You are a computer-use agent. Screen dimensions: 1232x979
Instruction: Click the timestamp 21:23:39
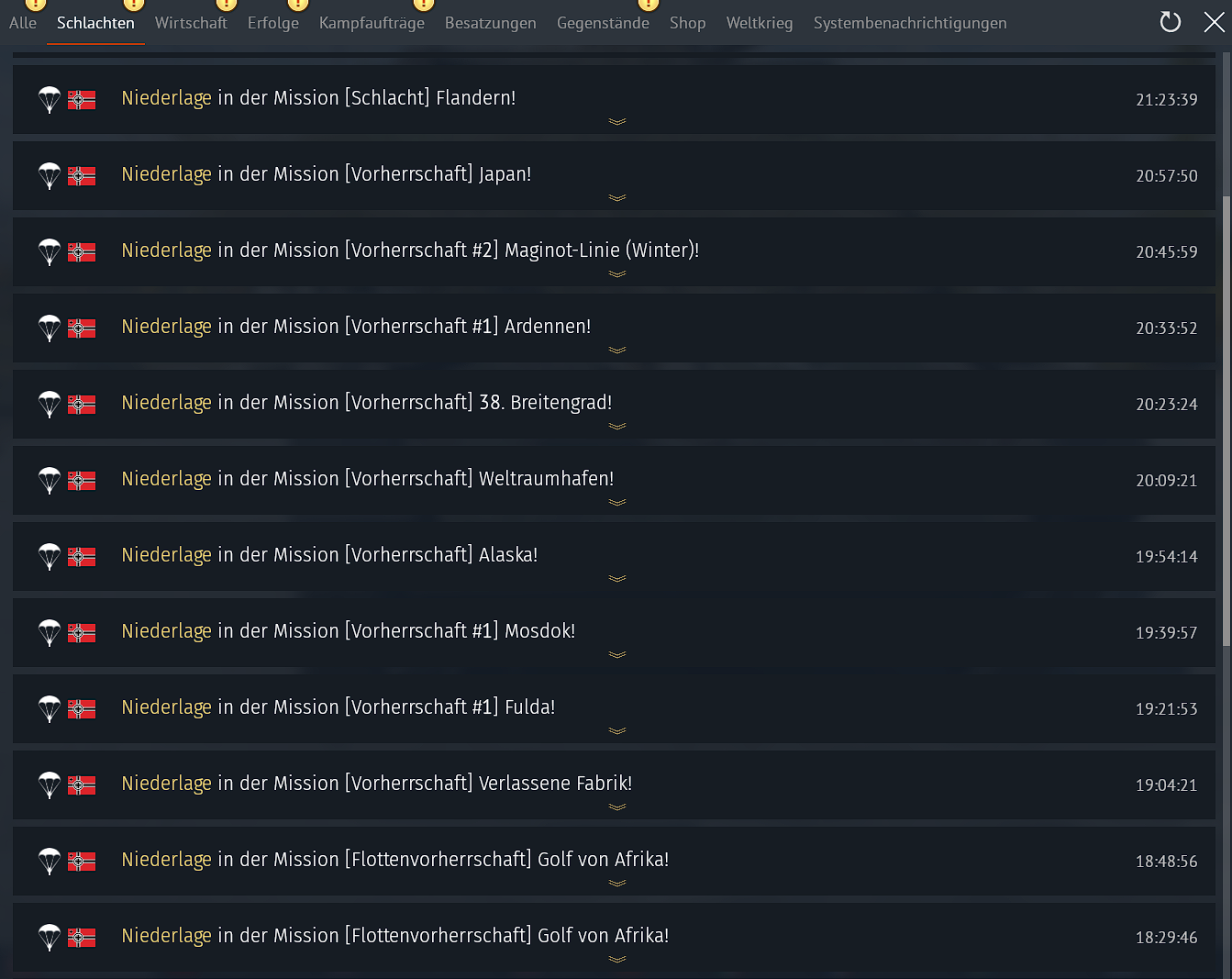tap(1167, 99)
